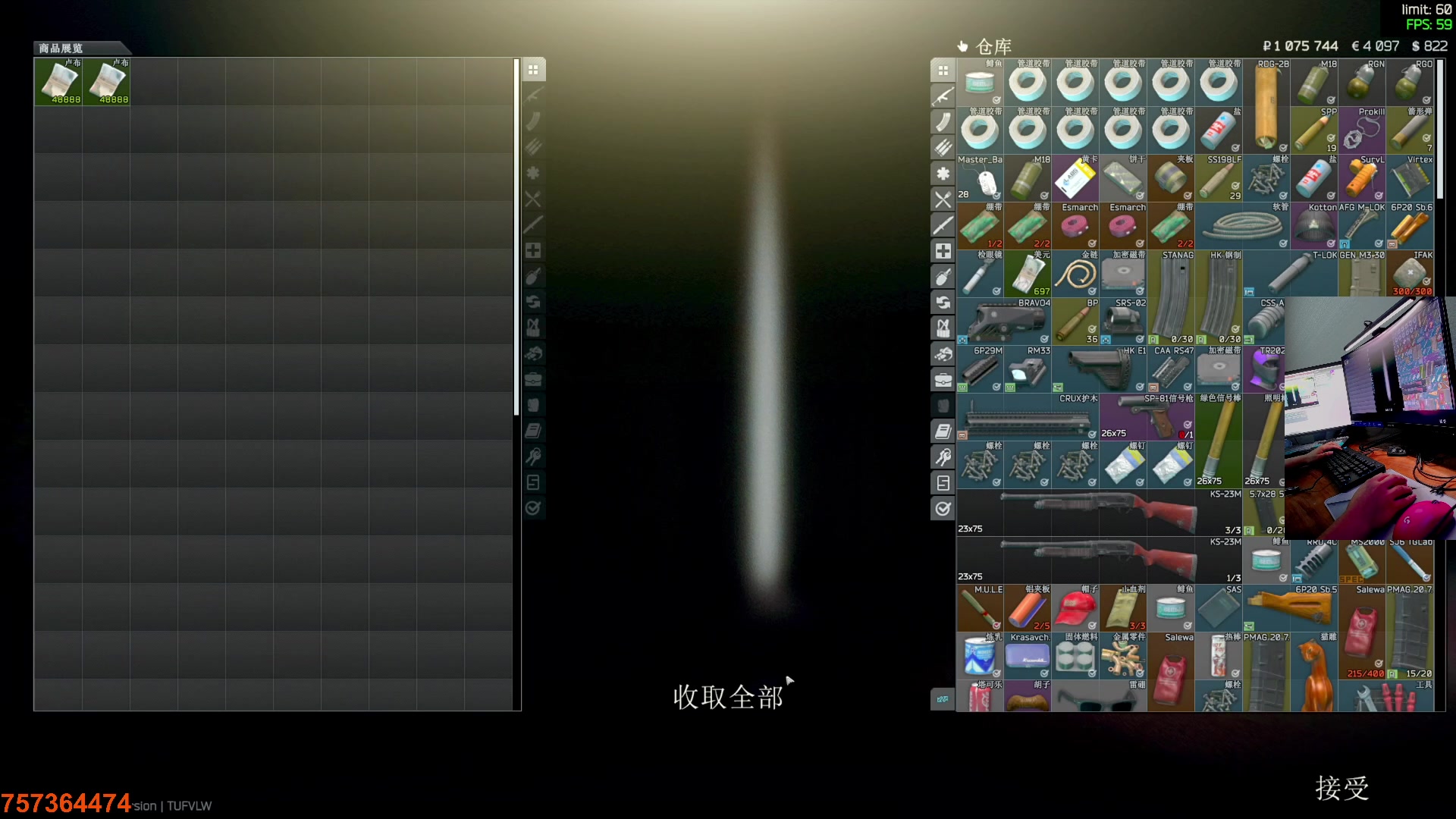The image size is (1456, 819).
Task: Select the KS-23M shotgun with 3/3
Action: pyautogui.click(x=1100, y=513)
